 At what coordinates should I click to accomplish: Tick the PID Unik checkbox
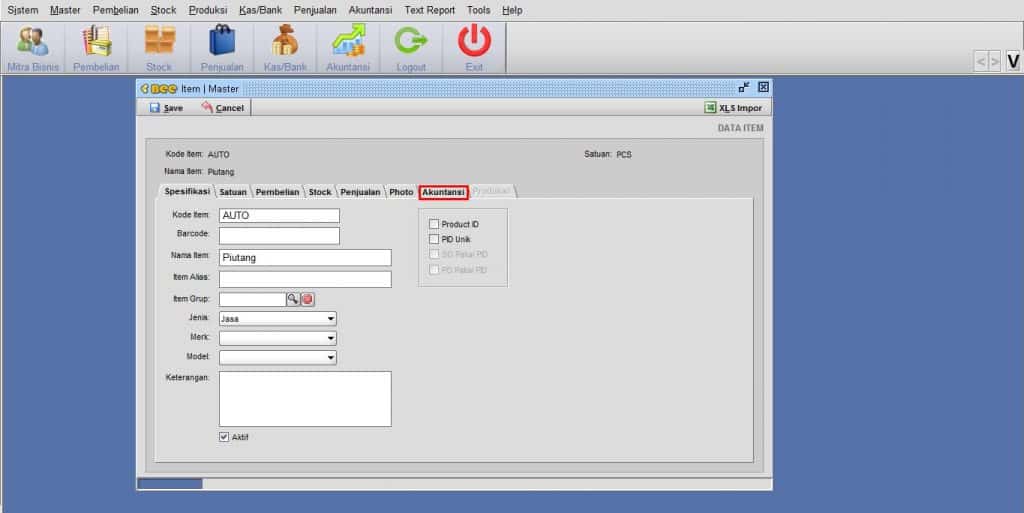point(434,239)
